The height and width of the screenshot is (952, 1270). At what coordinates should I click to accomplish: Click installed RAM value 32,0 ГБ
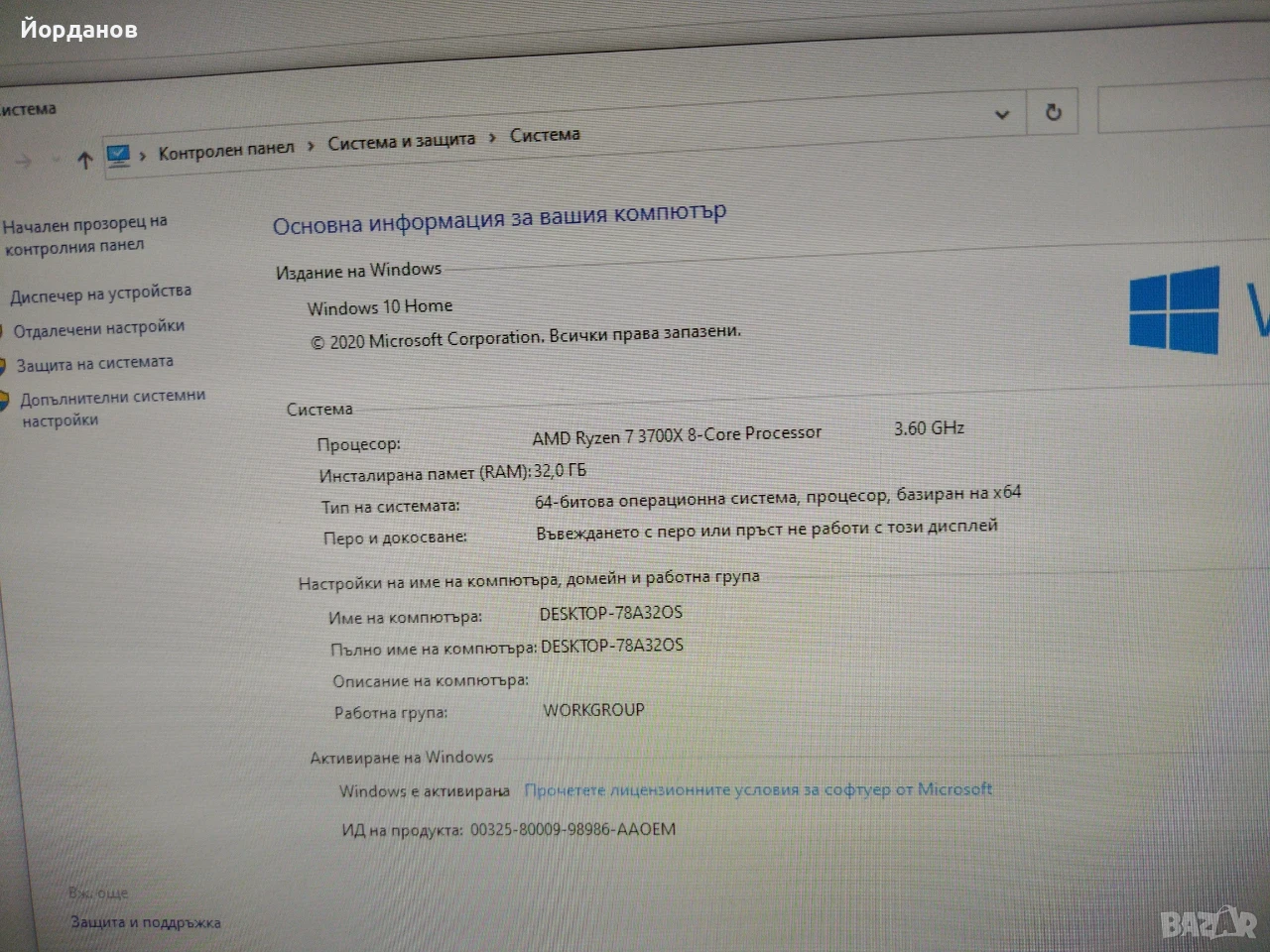[x=560, y=470]
